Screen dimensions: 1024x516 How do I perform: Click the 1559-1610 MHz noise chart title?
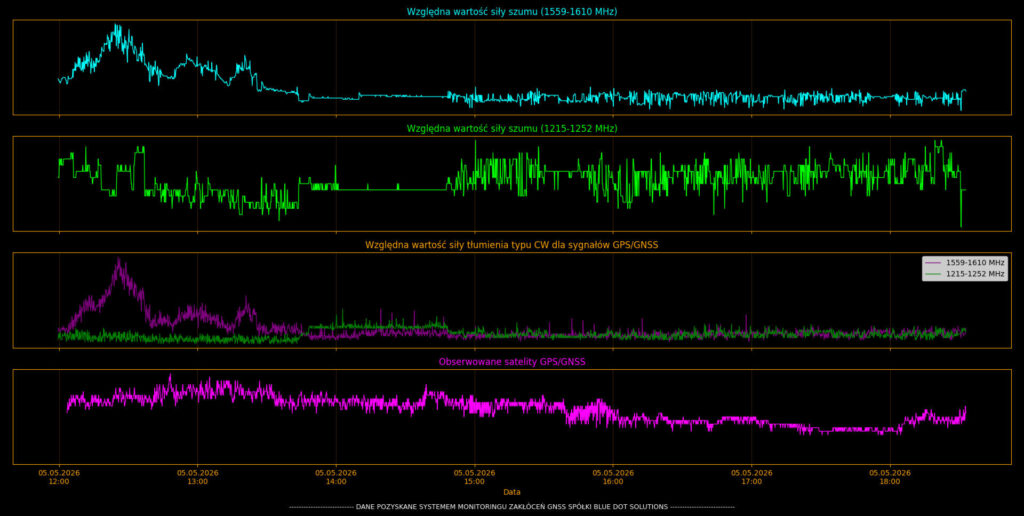click(x=512, y=12)
